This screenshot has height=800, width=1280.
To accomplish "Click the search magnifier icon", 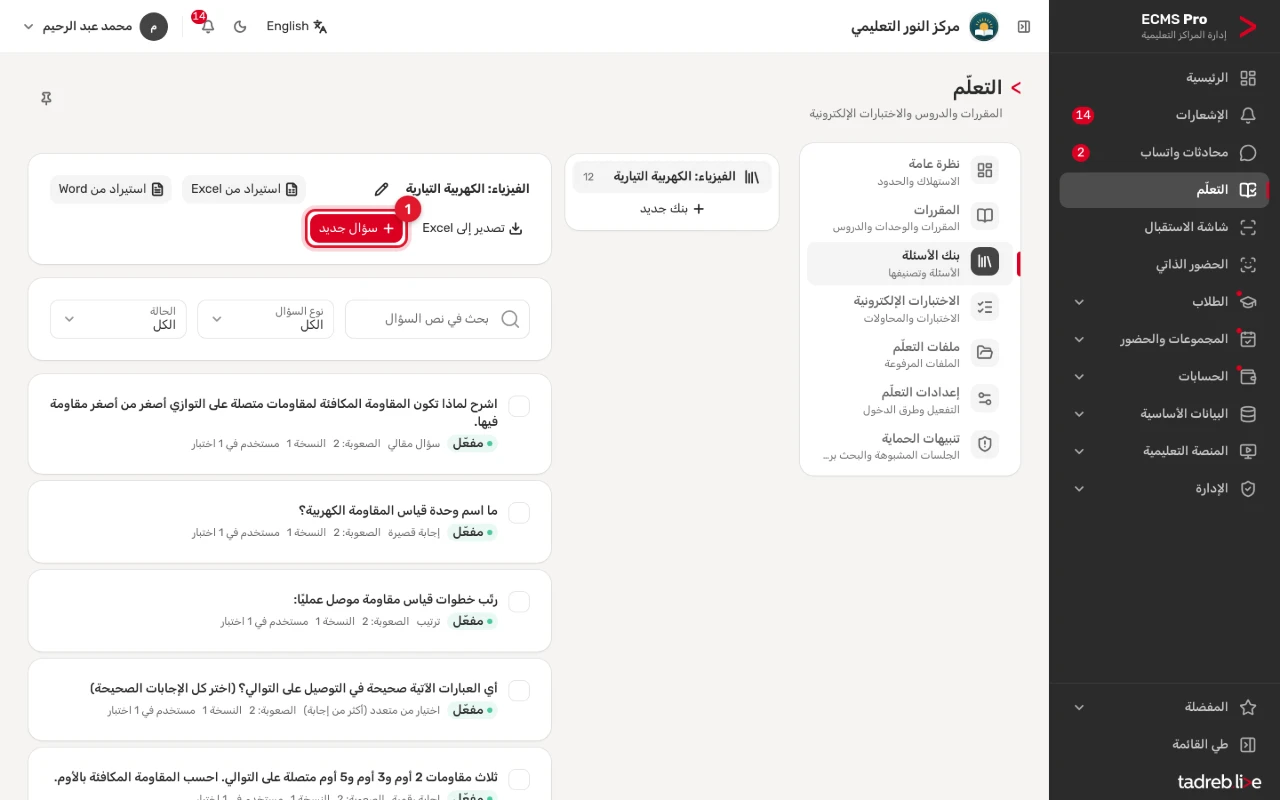I will point(510,319).
